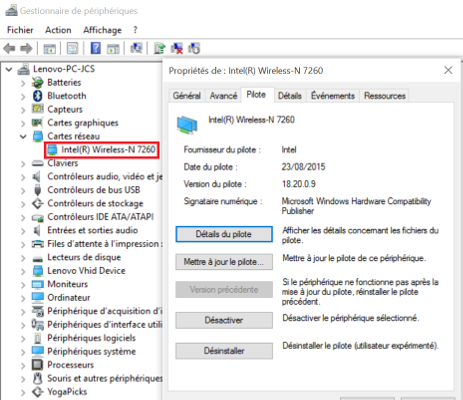
Task: Expand the Capteurs category
Action: coord(23,110)
